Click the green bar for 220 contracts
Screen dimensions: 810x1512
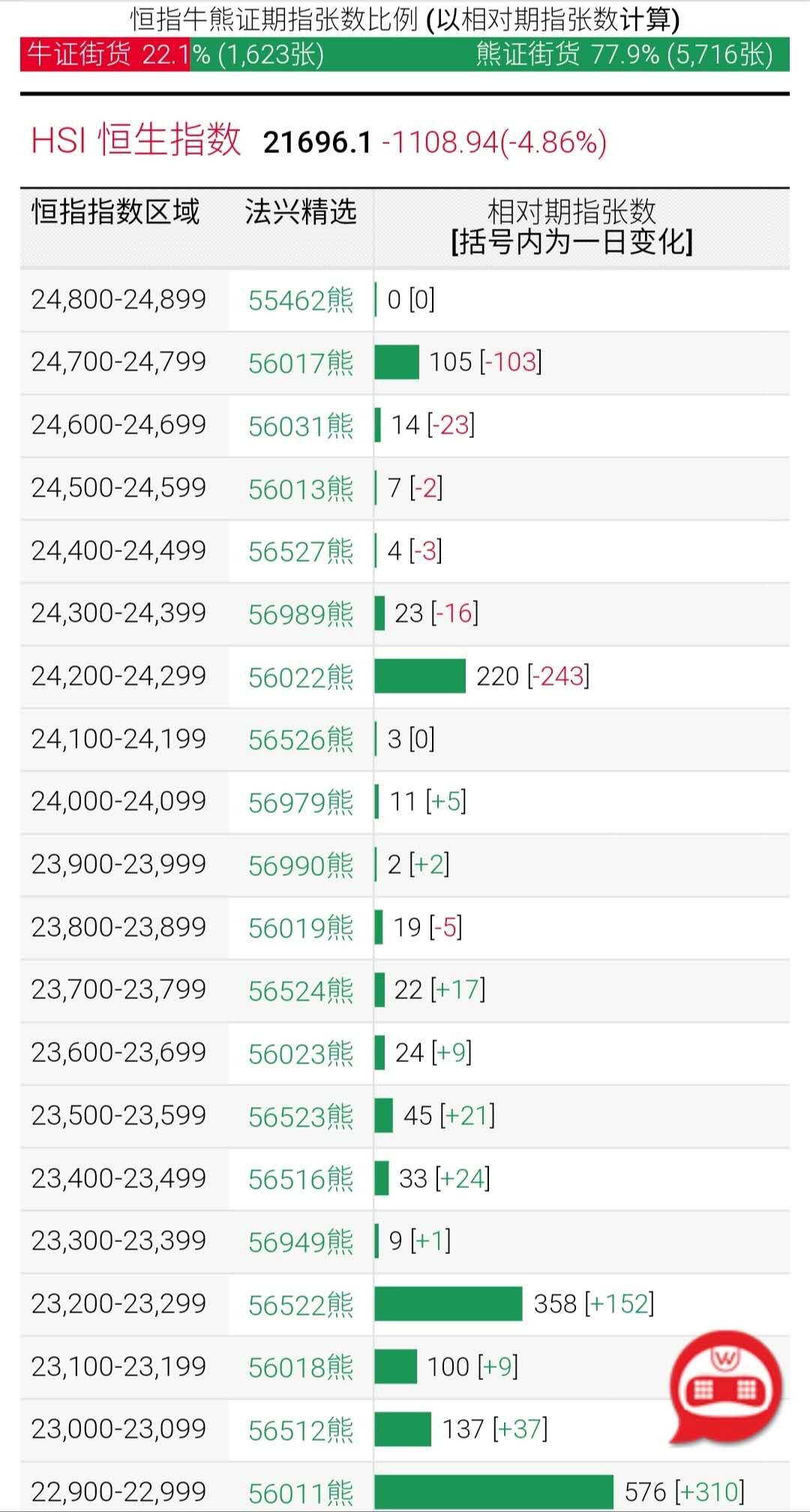[x=420, y=676]
